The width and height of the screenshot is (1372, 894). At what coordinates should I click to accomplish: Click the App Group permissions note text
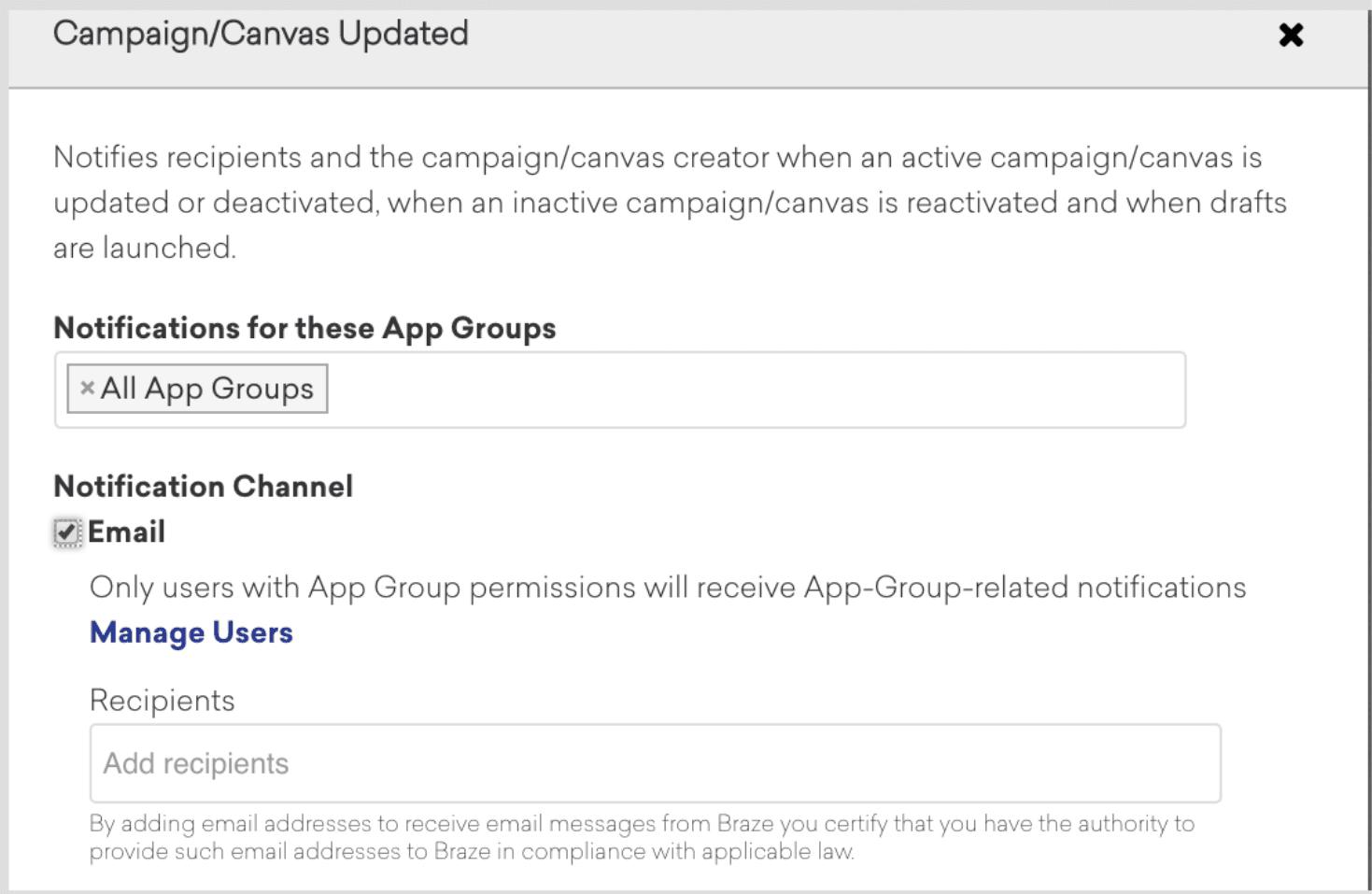pyautogui.click(x=667, y=588)
